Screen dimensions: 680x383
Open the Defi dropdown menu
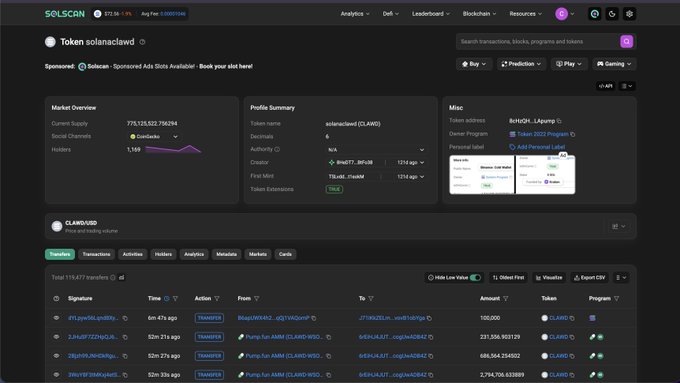(390, 14)
